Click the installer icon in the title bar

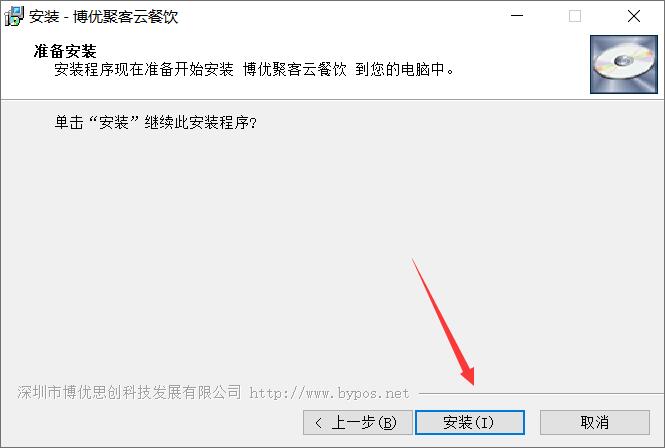pos(14,16)
